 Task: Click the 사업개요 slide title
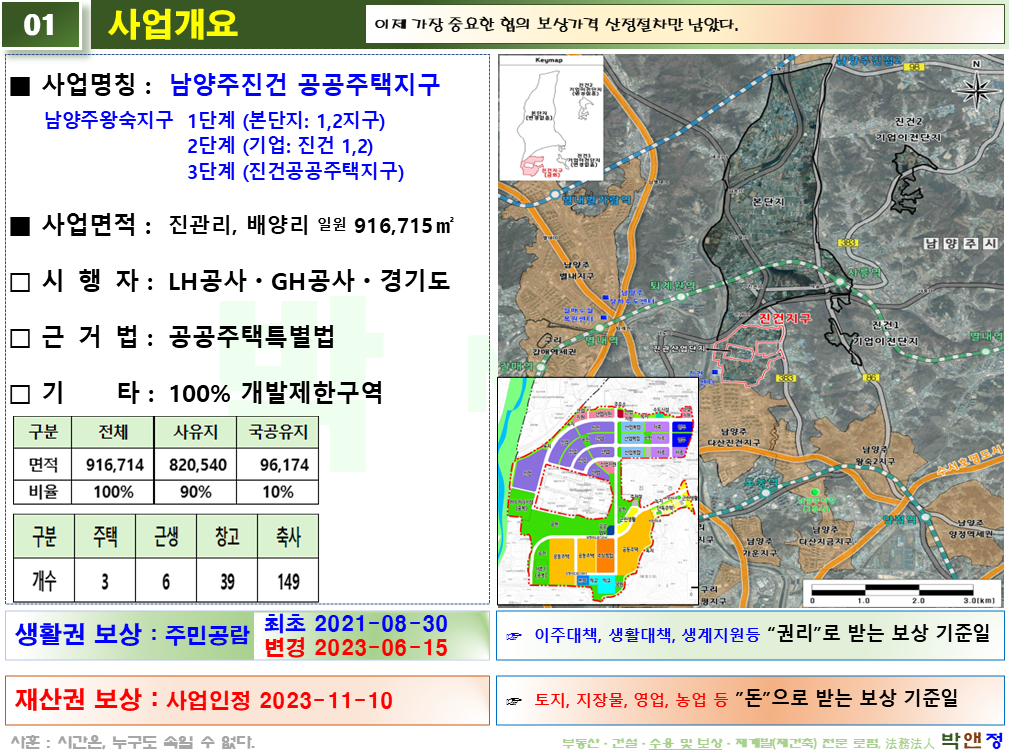(173, 24)
